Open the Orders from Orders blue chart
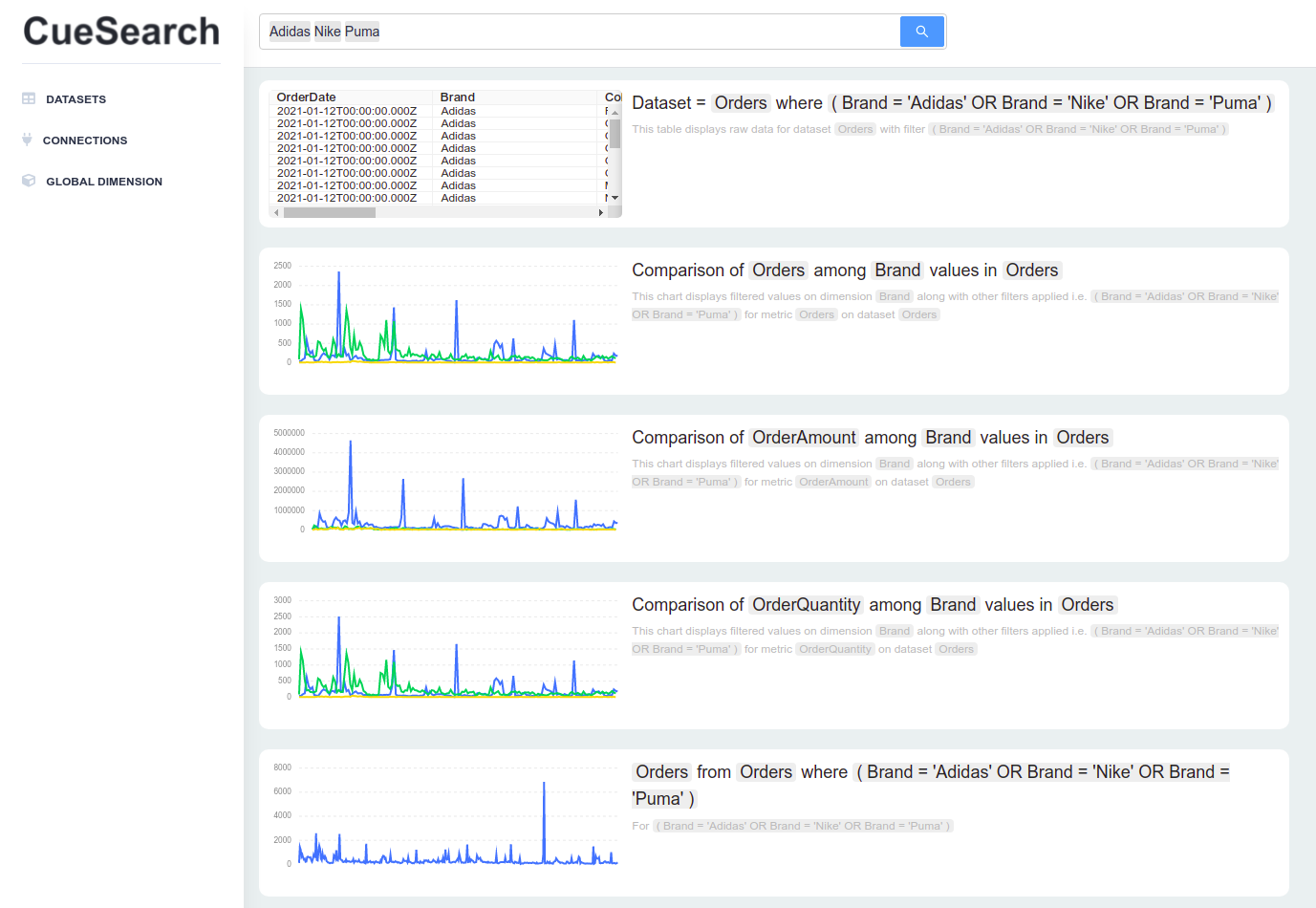Screen dimensions: 1316x908 click(x=445, y=816)
